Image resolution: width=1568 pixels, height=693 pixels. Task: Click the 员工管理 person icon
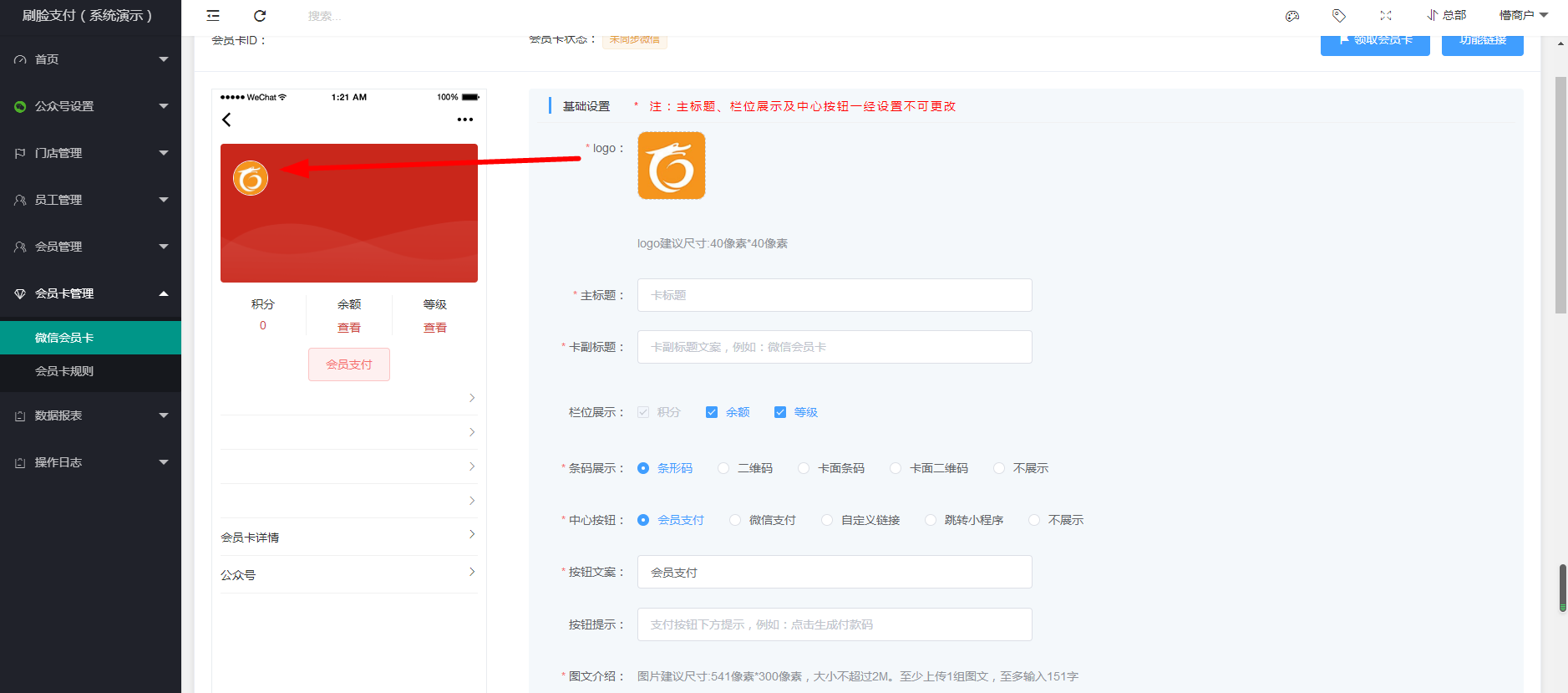click(x=20, y=200)
